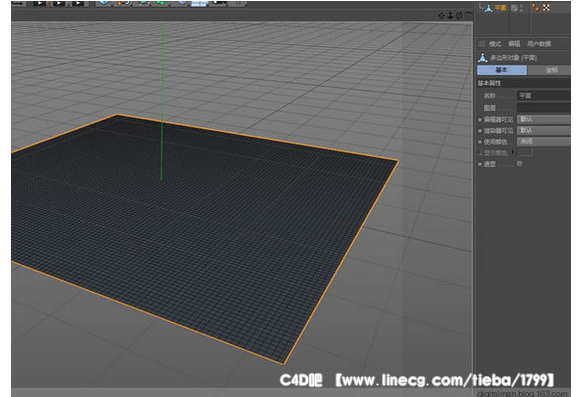Open the 模式 menu in Attribute Manager
580x397 pixels.
pos(495,44)
